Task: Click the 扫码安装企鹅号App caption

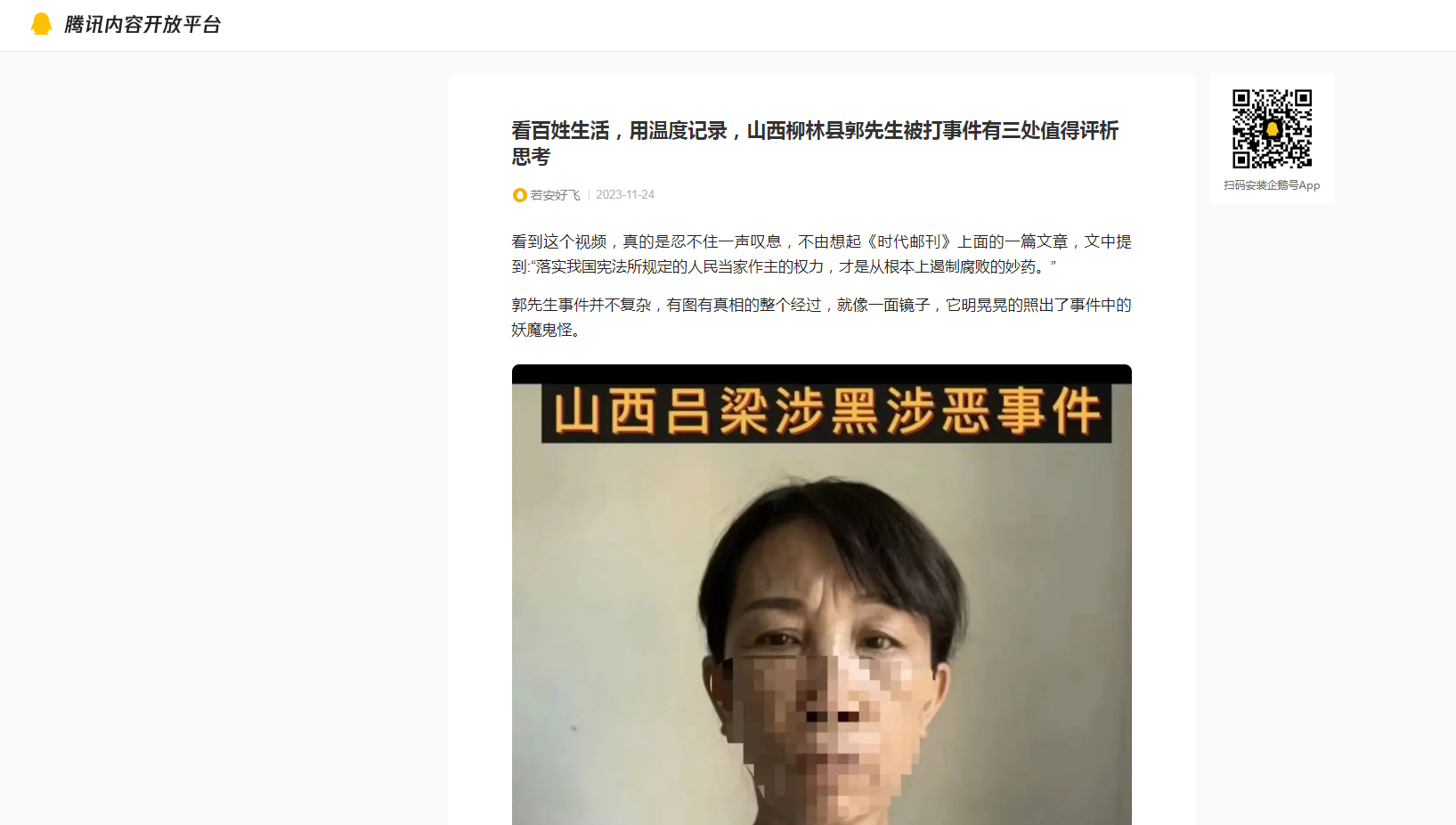Action: point(1272,185)
